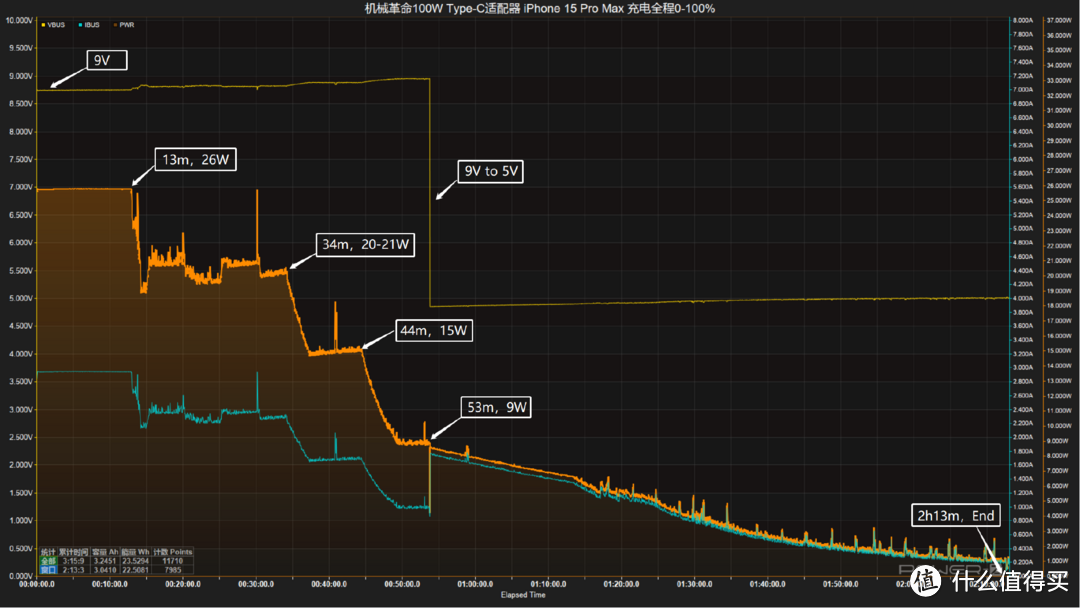Screen dimensions: 1080x608
Task: Click the 01:00:00.0 tick on the time axis
Action: (x=475, y=584)
